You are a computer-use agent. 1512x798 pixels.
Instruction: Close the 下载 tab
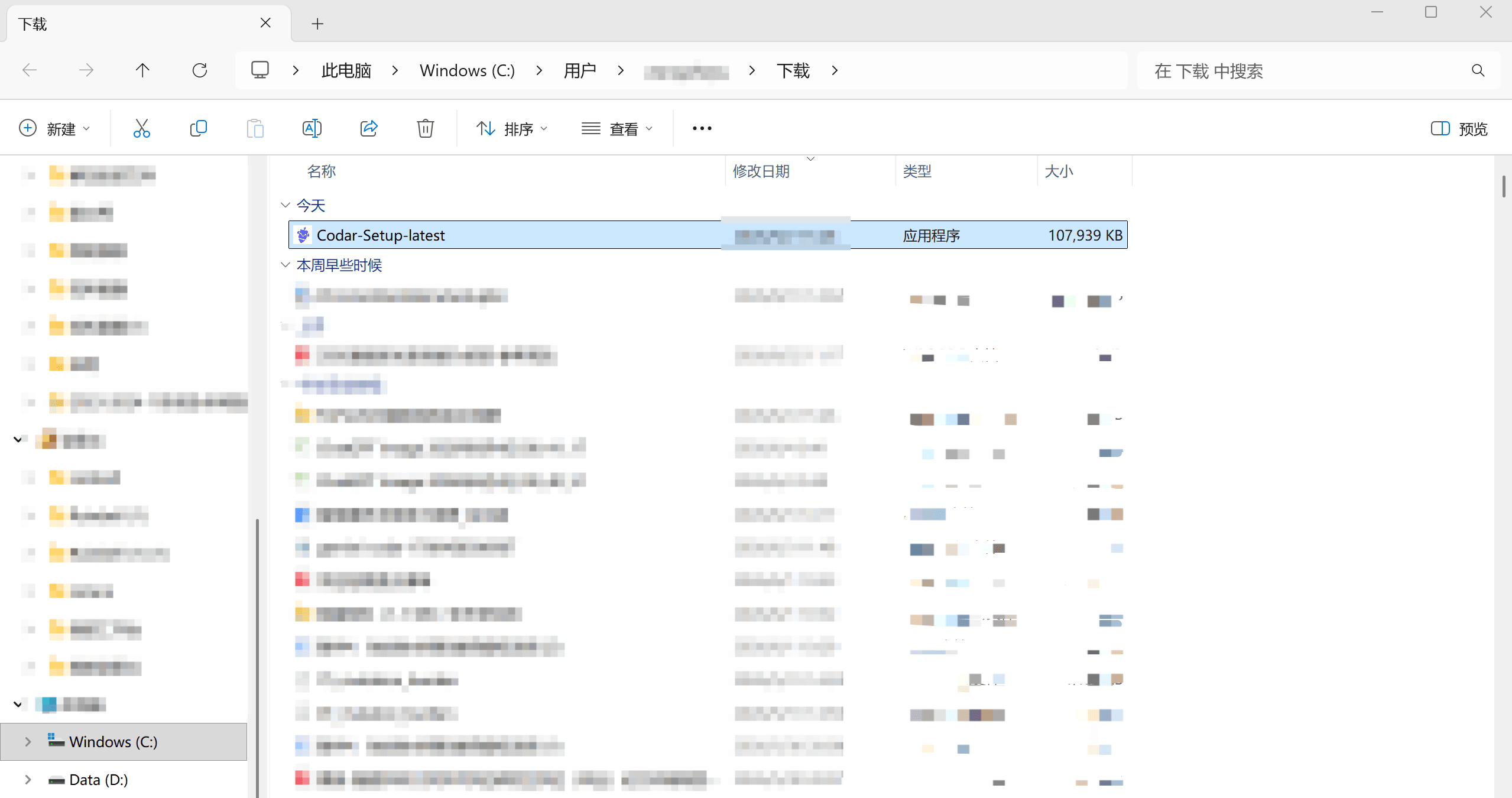pos(265,23)
